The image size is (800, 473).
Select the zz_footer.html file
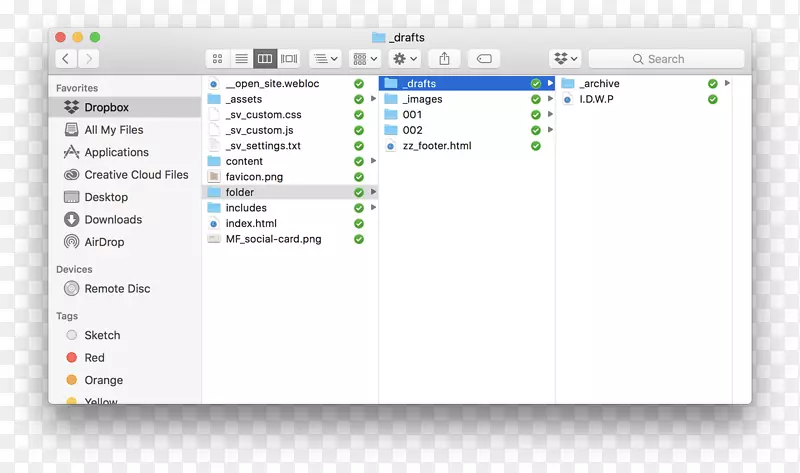[467, 146]
